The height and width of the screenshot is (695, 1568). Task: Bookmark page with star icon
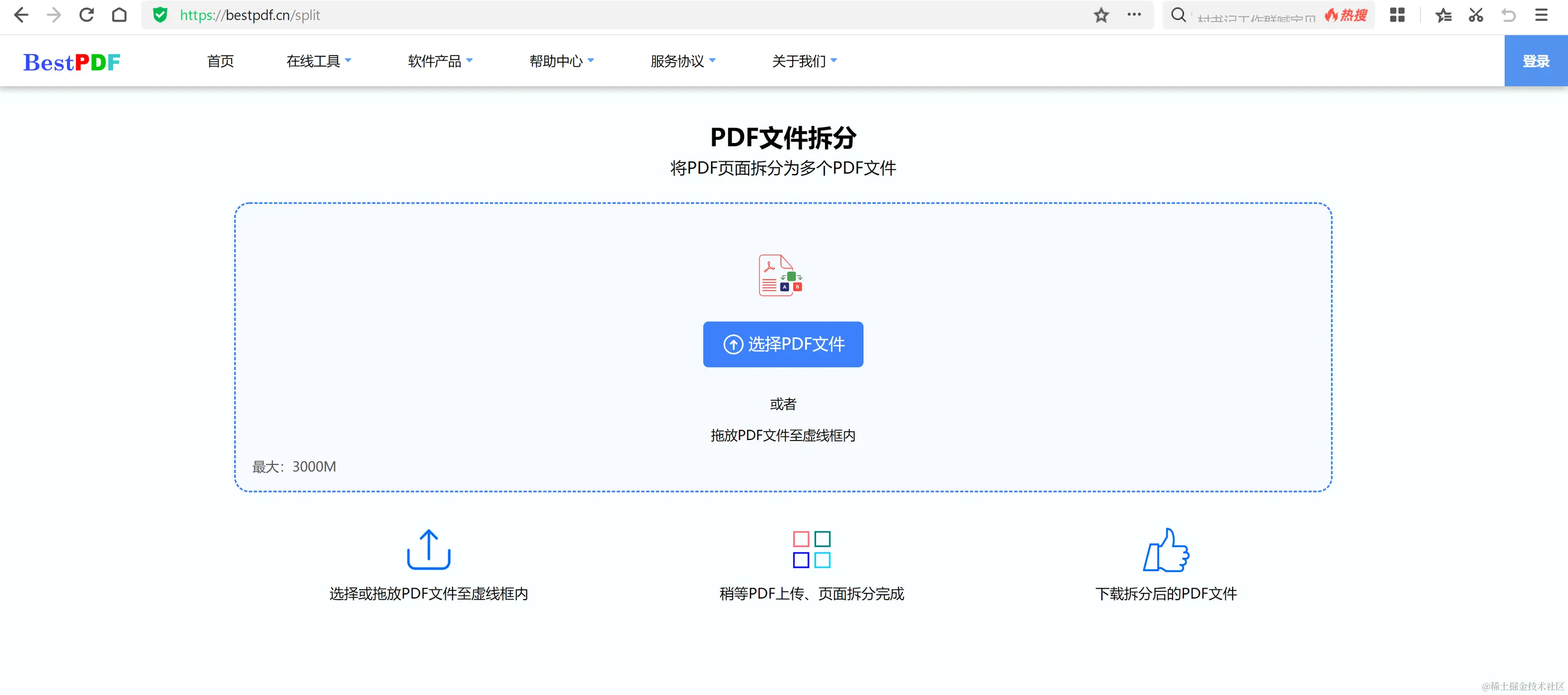click(x=1100, y=15)
